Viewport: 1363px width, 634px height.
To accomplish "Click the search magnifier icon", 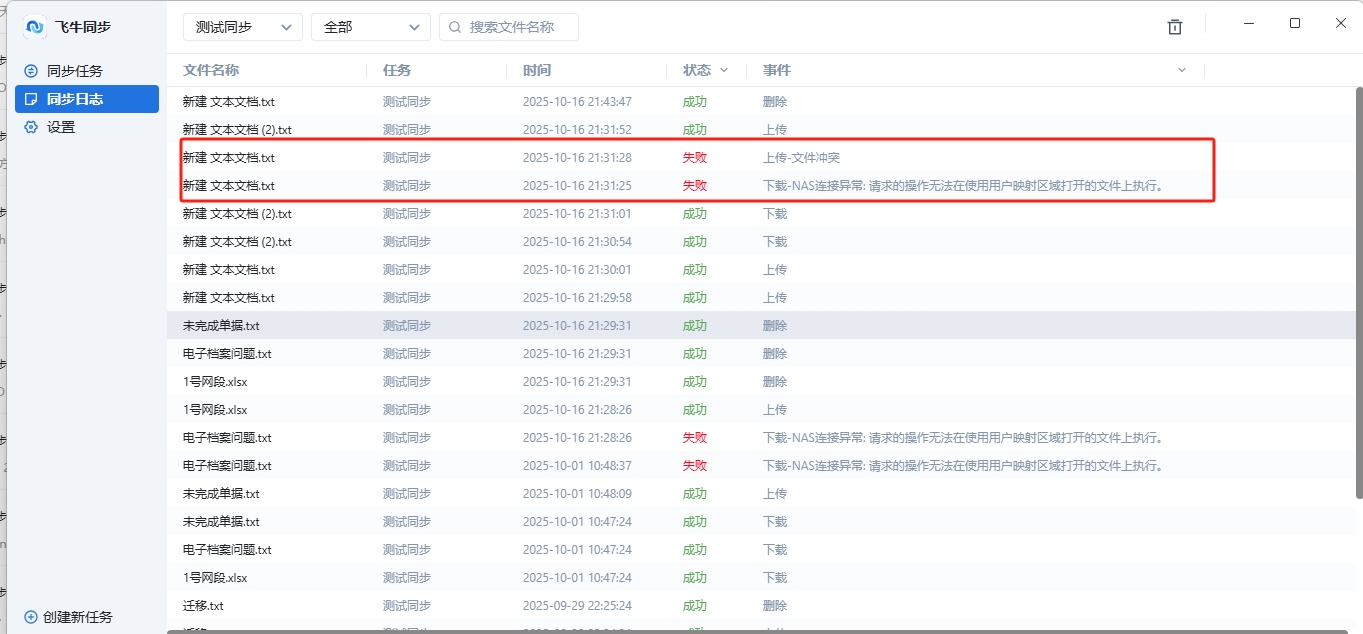I will (455, 27).
